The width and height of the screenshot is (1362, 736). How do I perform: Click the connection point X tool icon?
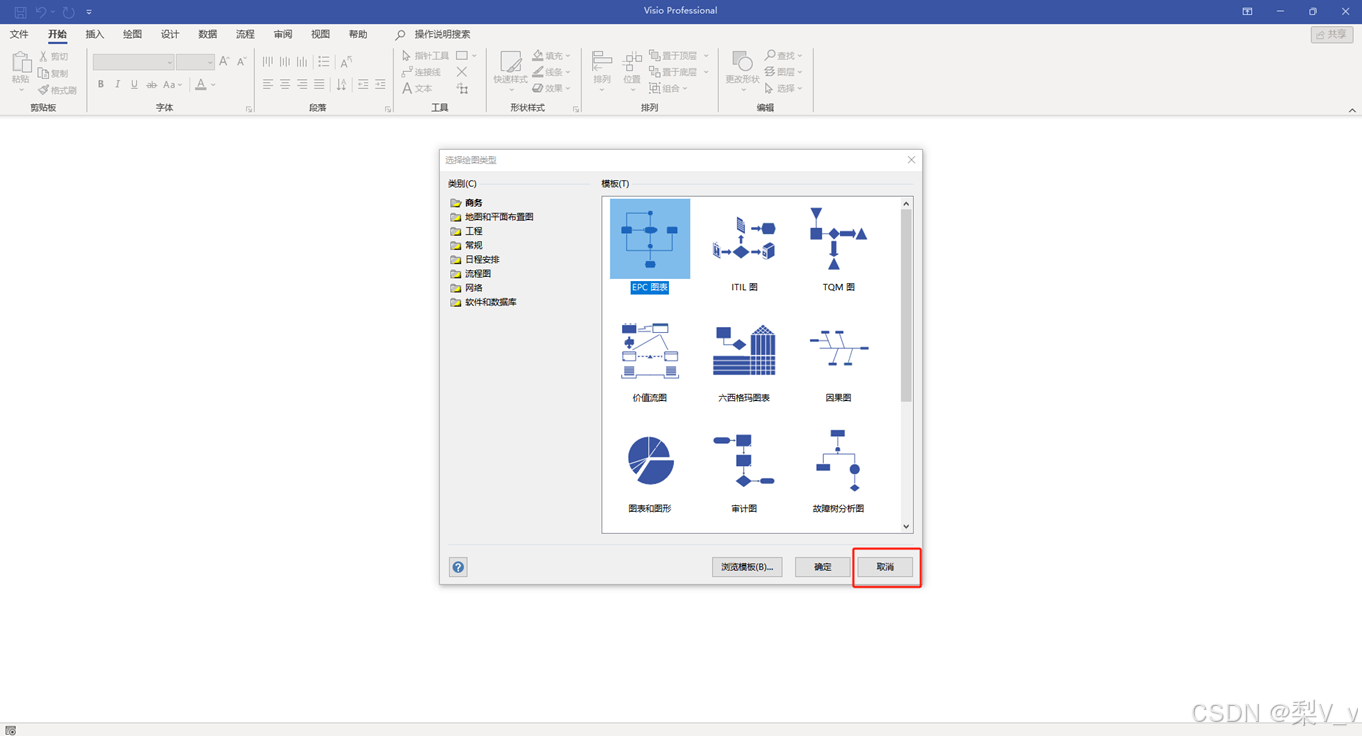coord(462,72)
